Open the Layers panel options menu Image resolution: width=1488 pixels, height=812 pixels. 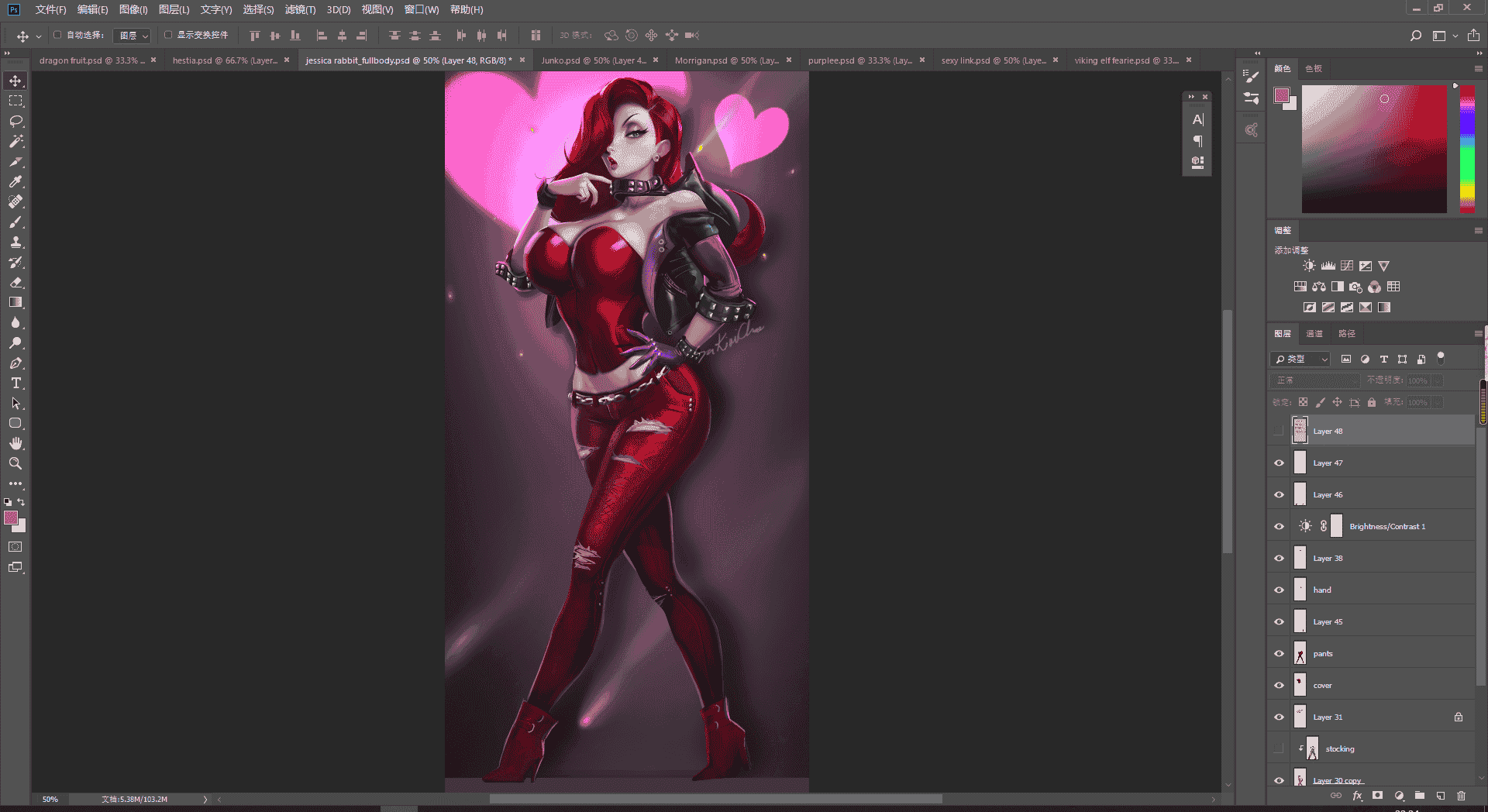pos(1478,334)
